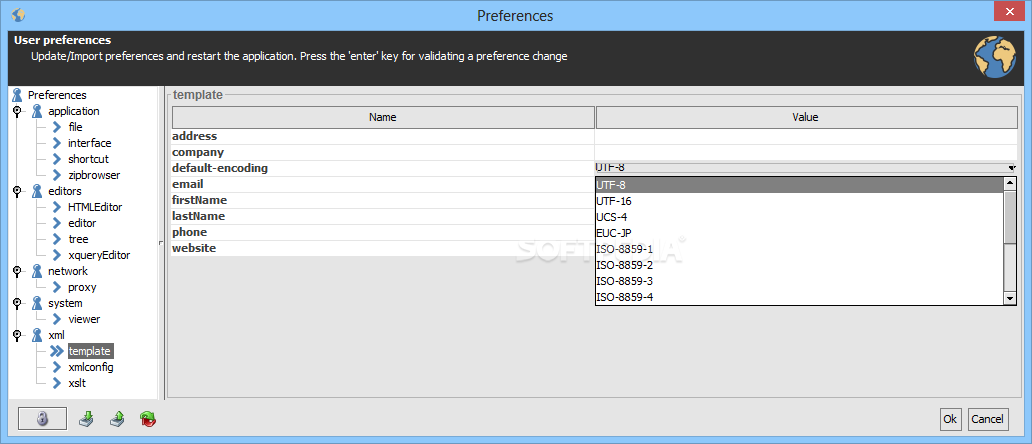Click the 'address' name cell

382,137
